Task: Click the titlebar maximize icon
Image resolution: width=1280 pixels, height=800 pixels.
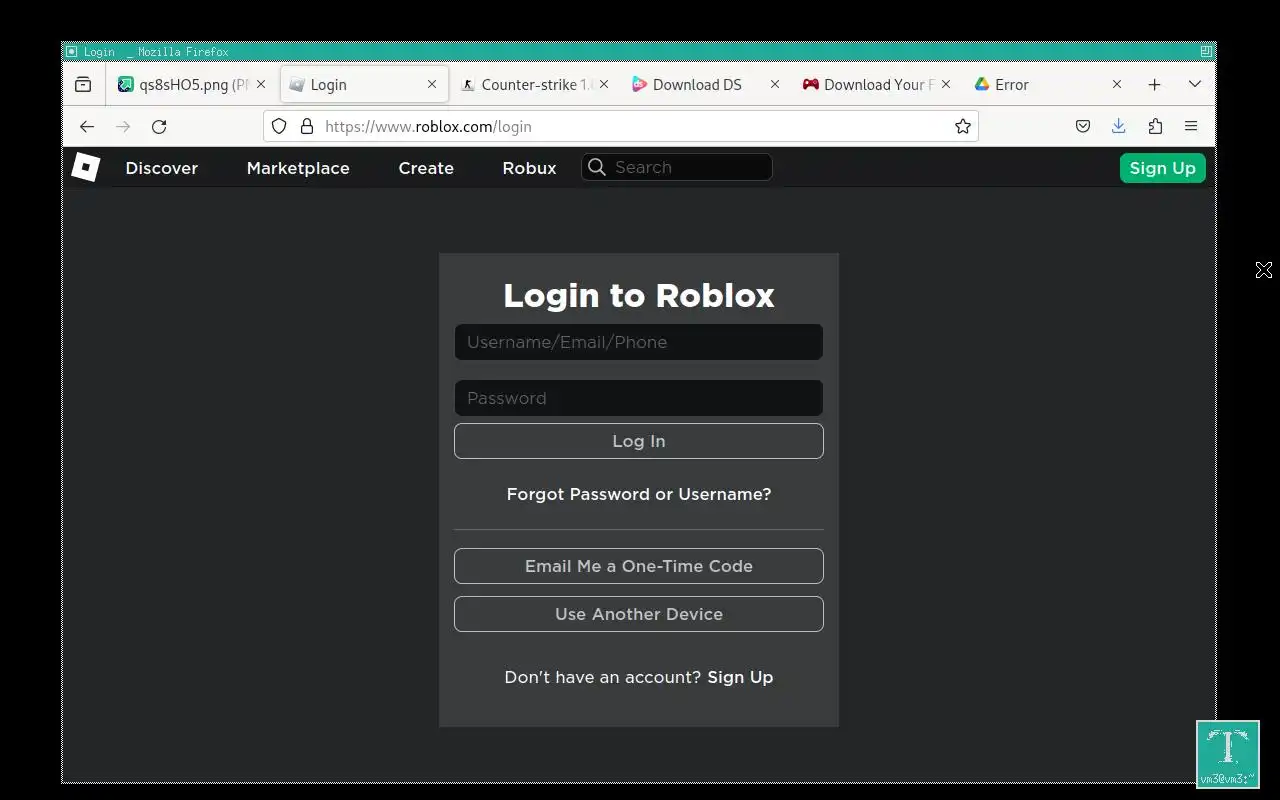Action: coord(1207,51)
